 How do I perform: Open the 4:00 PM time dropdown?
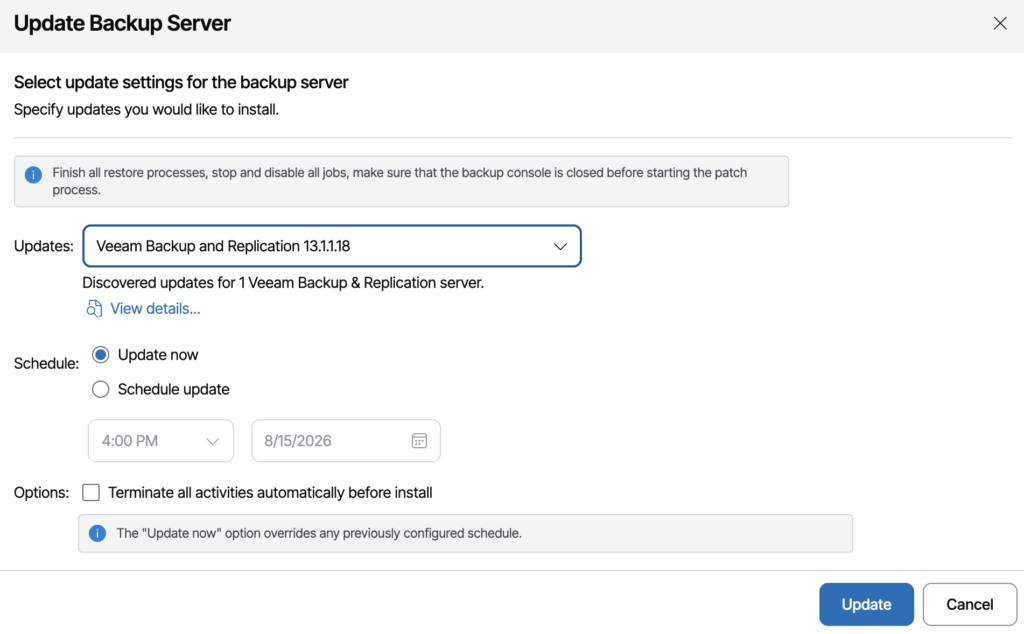pyautogui.click(x=161, y=441)
